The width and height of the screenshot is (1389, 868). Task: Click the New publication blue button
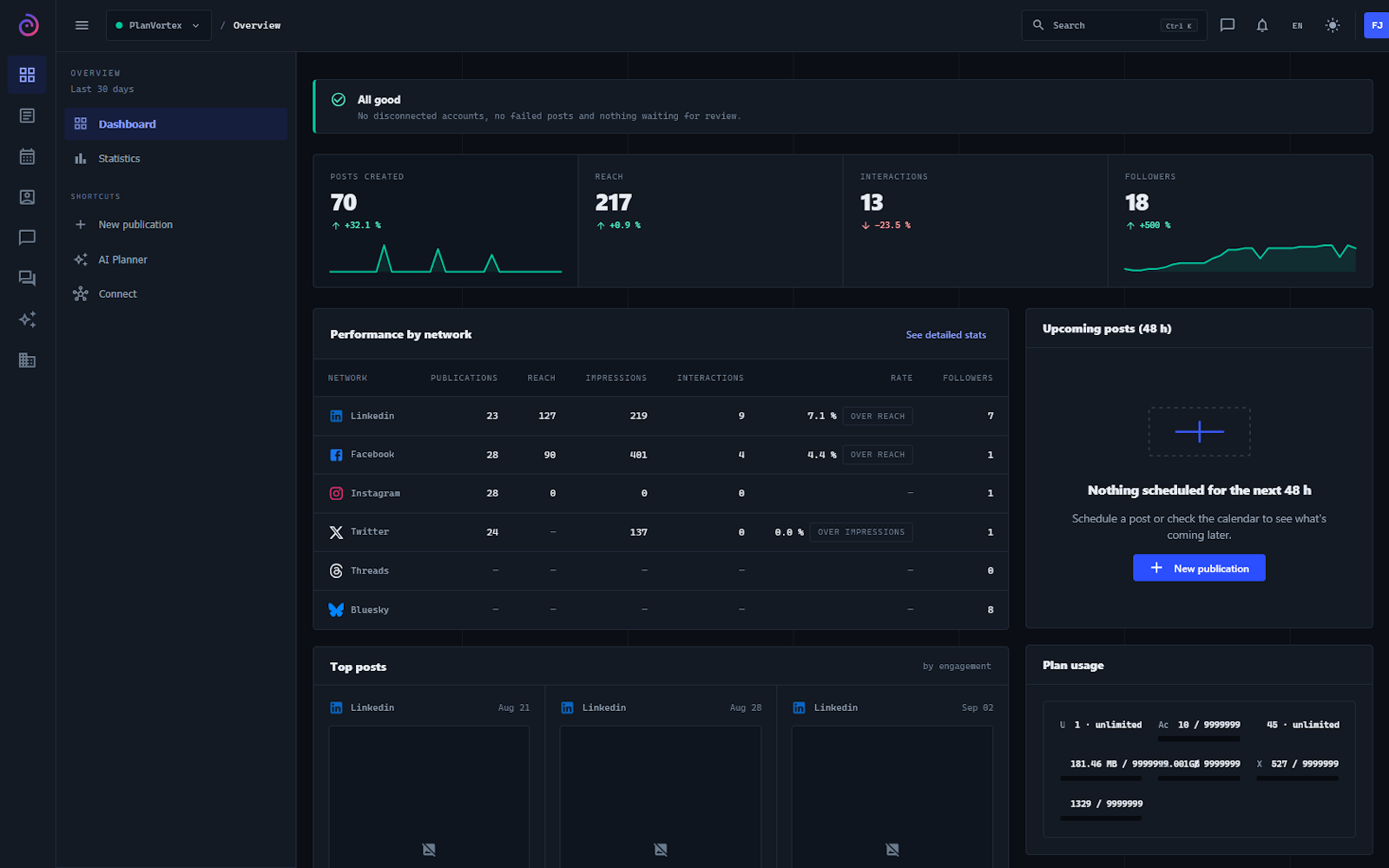click(1199, 568)
